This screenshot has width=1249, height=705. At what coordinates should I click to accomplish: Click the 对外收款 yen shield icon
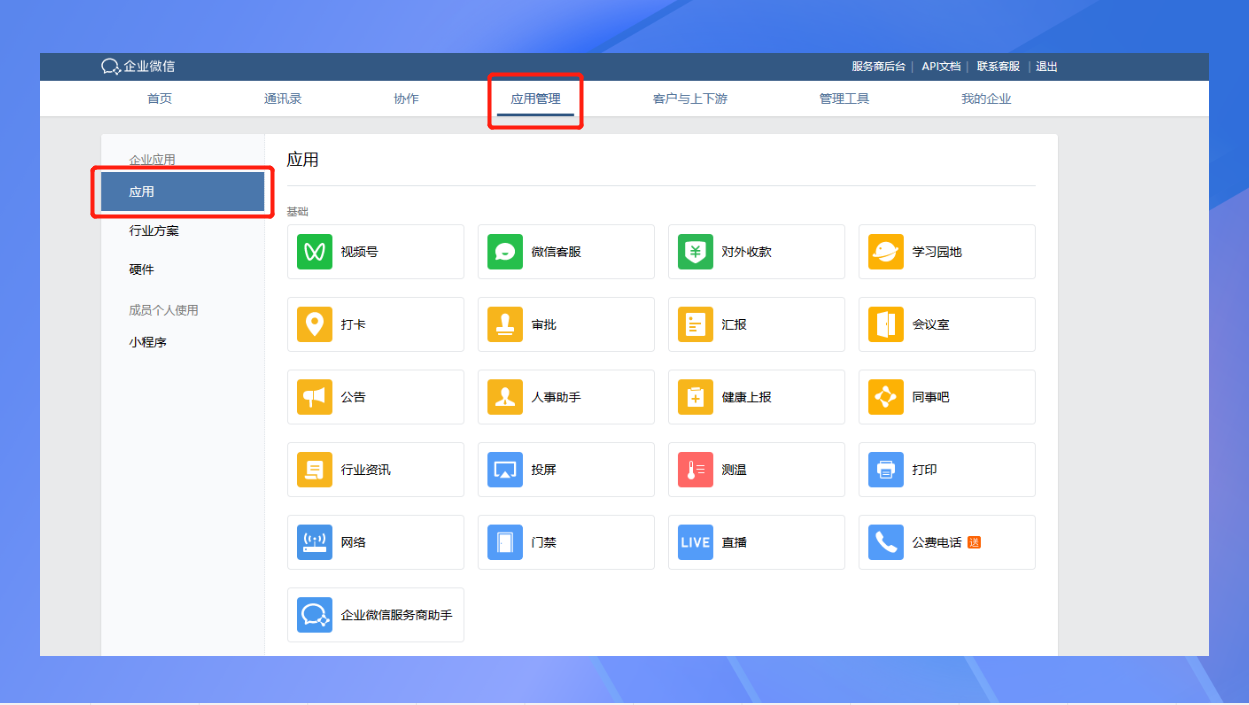pos(696,252)
